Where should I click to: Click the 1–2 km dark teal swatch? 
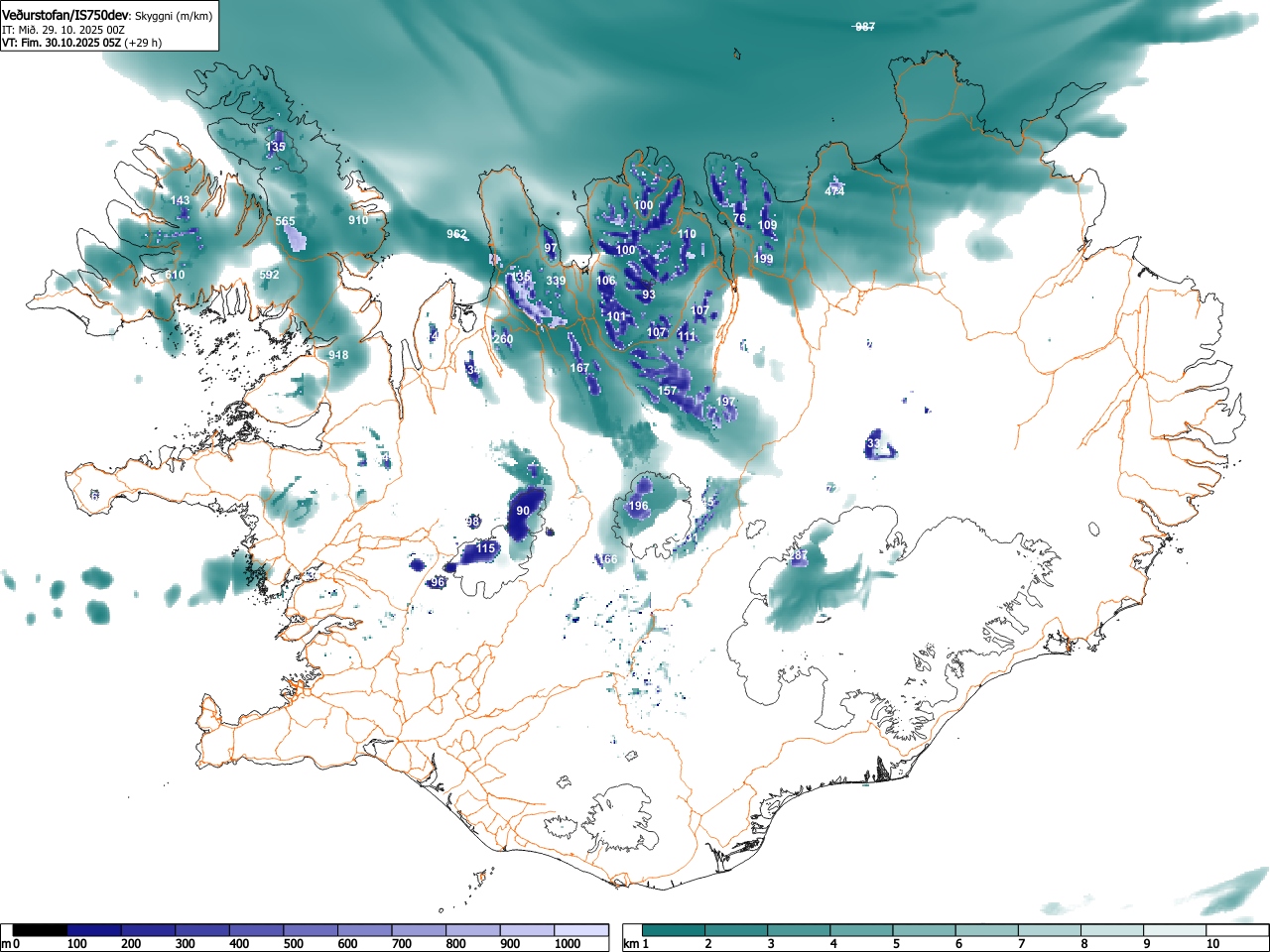(x=674, y=930)
